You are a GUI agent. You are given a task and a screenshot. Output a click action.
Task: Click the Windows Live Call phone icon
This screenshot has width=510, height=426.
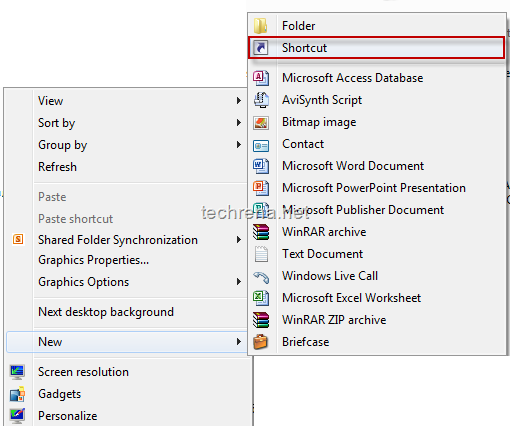tap(261, 277)
